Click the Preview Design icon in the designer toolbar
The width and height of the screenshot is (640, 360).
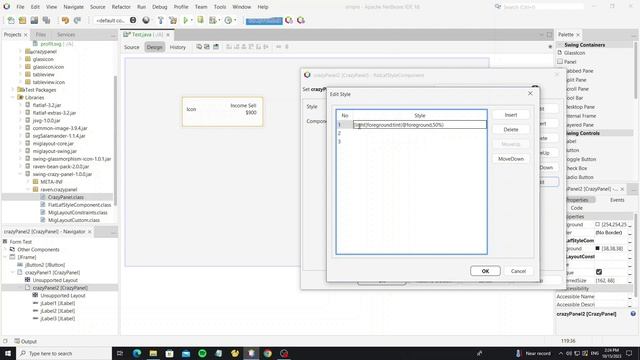pyautogui.click(x=216, y=47)
